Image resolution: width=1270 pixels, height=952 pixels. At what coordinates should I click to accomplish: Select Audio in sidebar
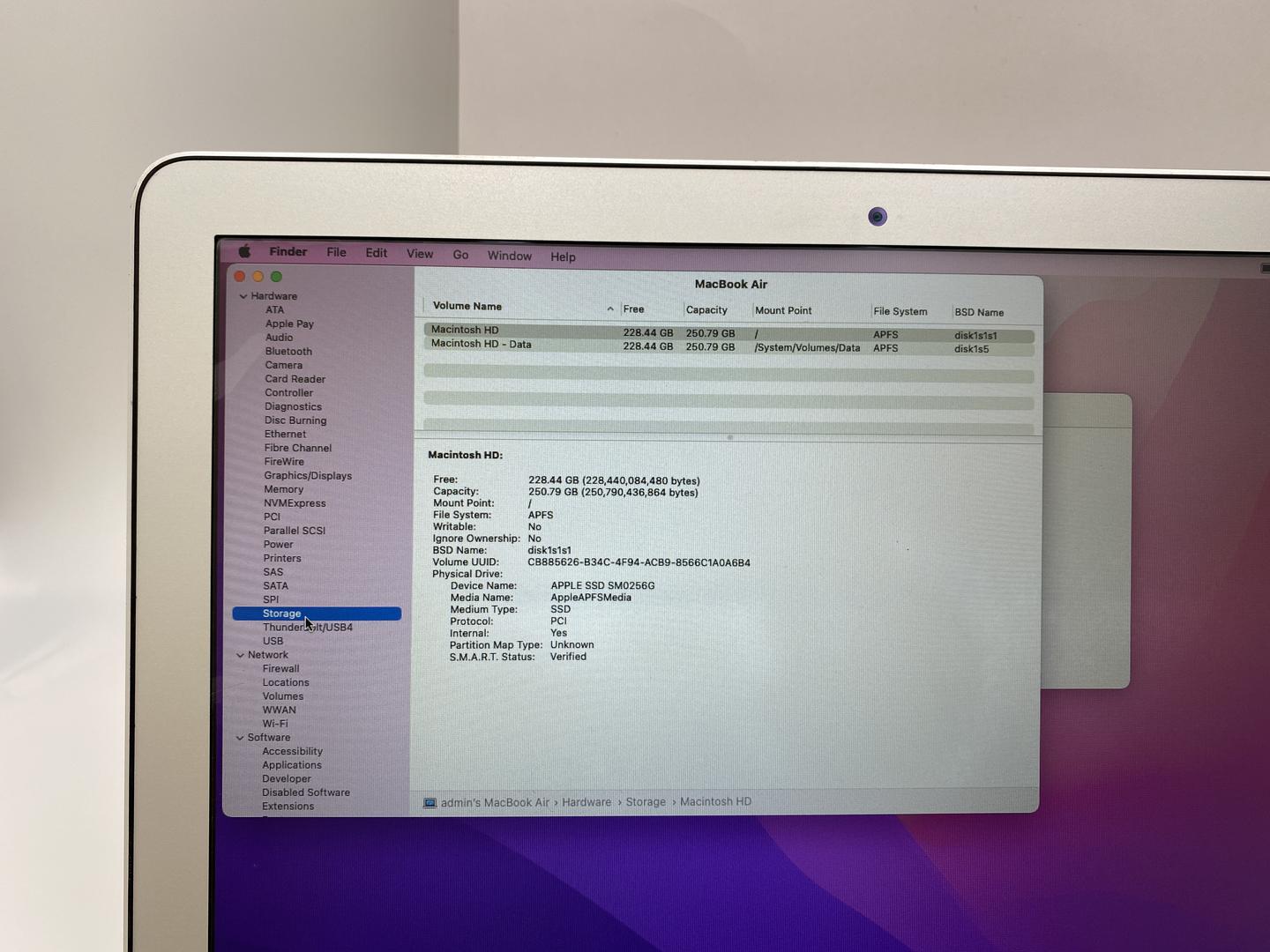279,338
